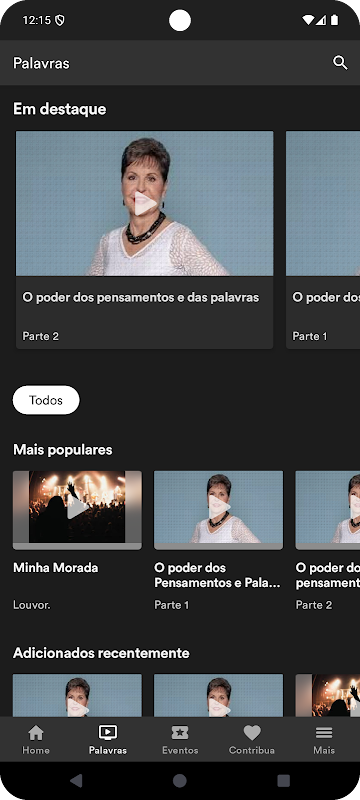Tap the Parte 2 label in featured card
Image resolution: width=360 pixels, height=800 pixels.
[41, 336]
